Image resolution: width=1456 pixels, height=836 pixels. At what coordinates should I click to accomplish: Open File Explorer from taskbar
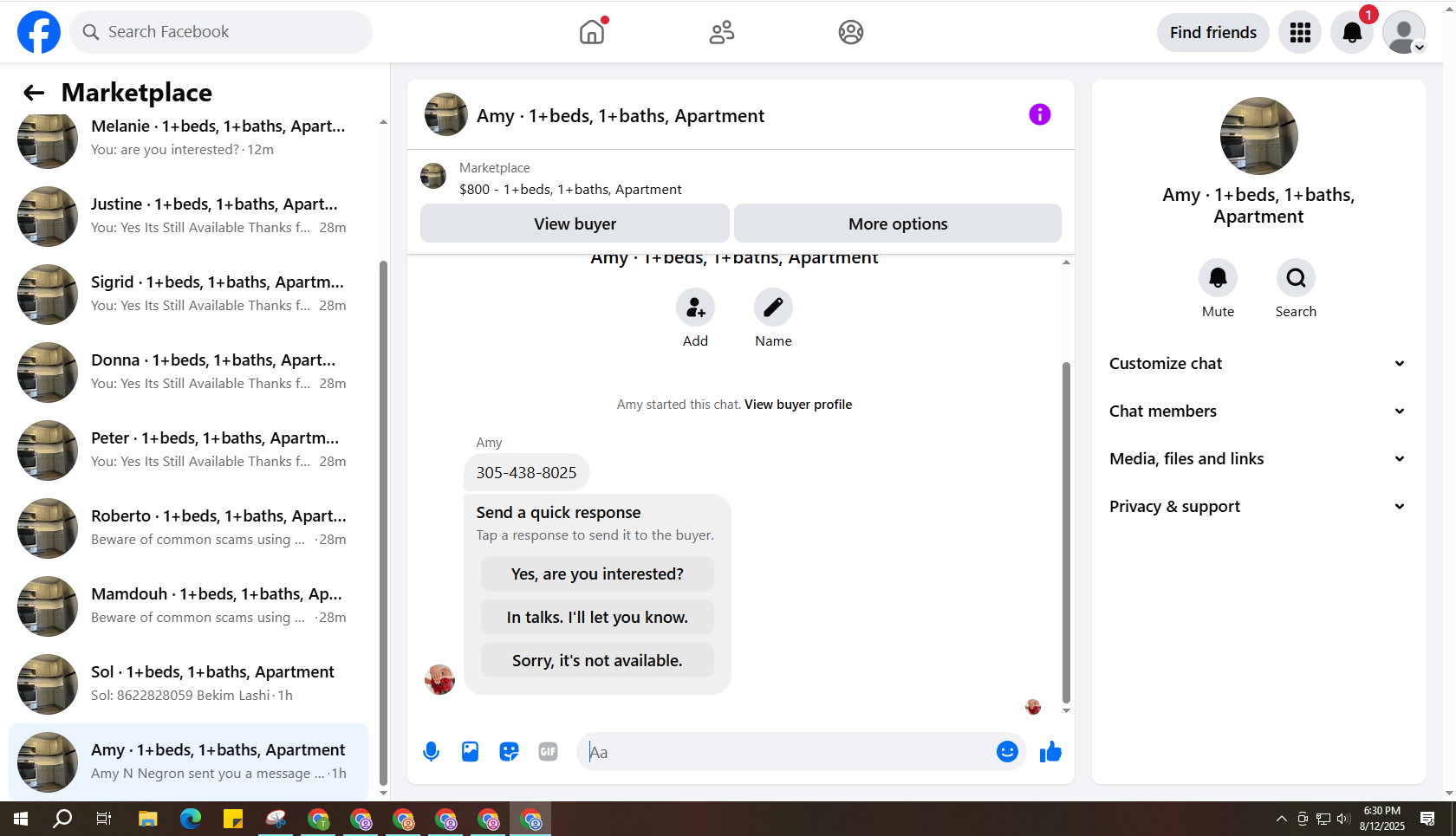(x=148, y=819)
